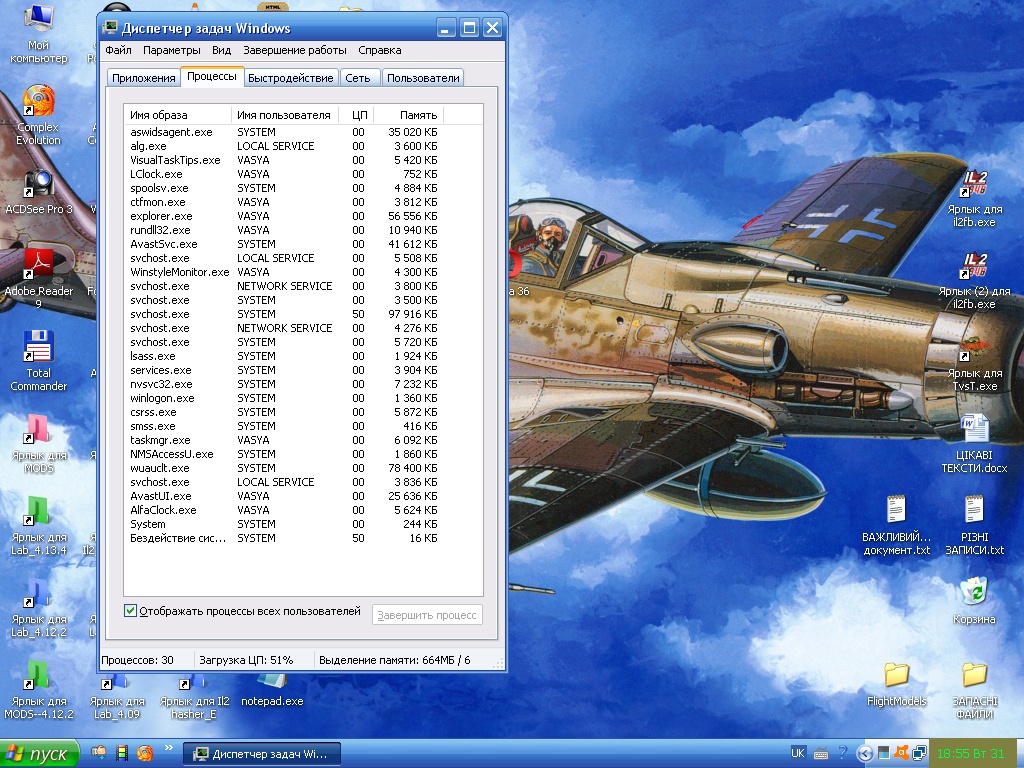Switch to the Быстродействие tab

click(x=290, y=78)
